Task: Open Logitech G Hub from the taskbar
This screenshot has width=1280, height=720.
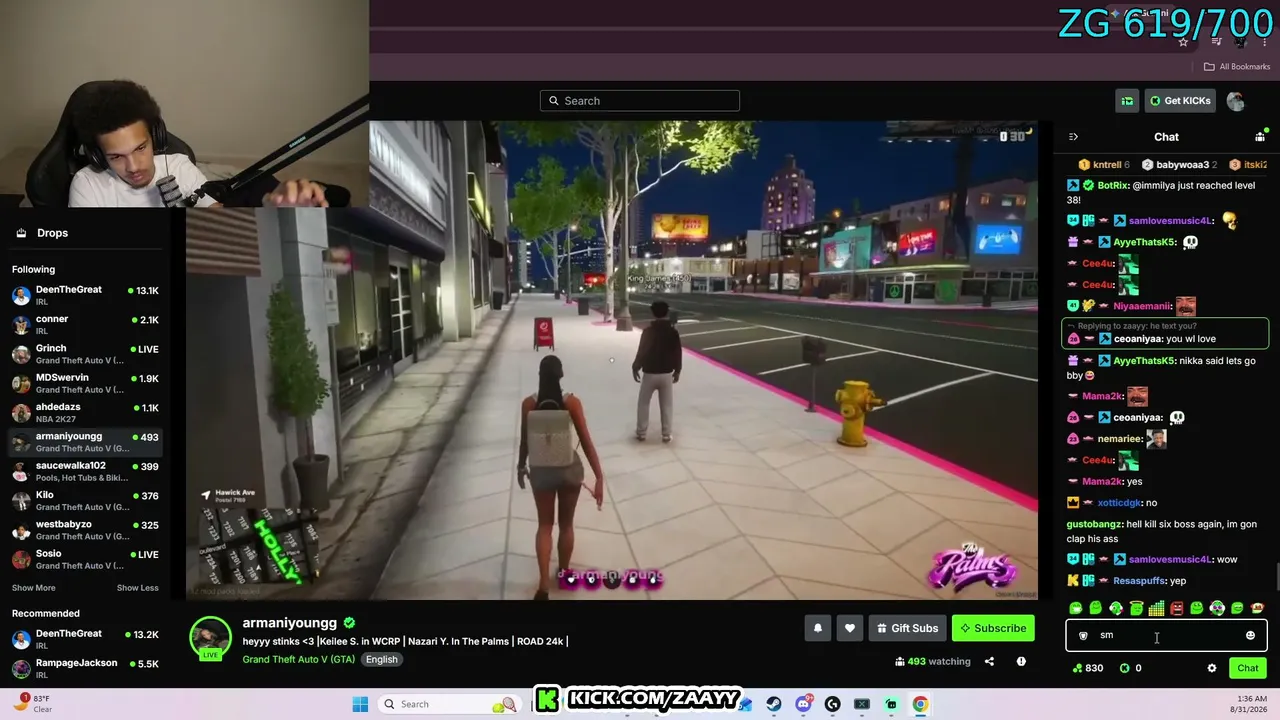Action: 832,704
